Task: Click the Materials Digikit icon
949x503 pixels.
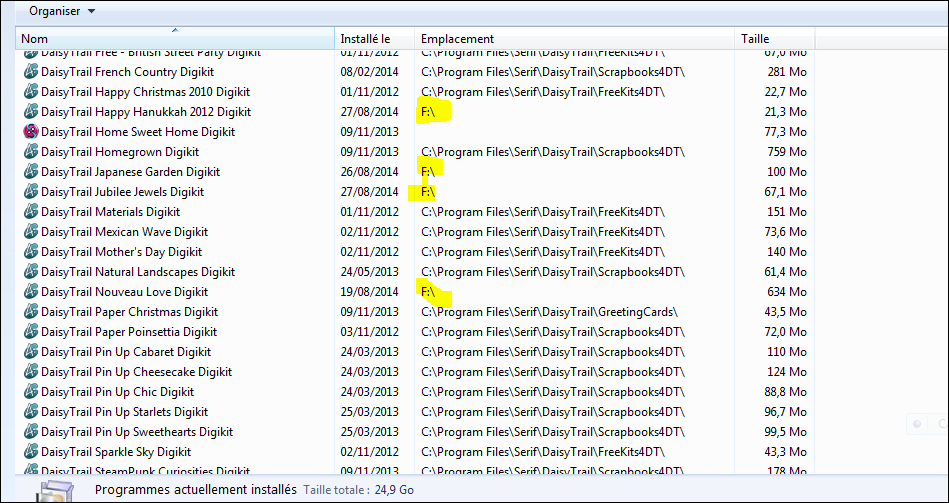Action: point(31,212)
